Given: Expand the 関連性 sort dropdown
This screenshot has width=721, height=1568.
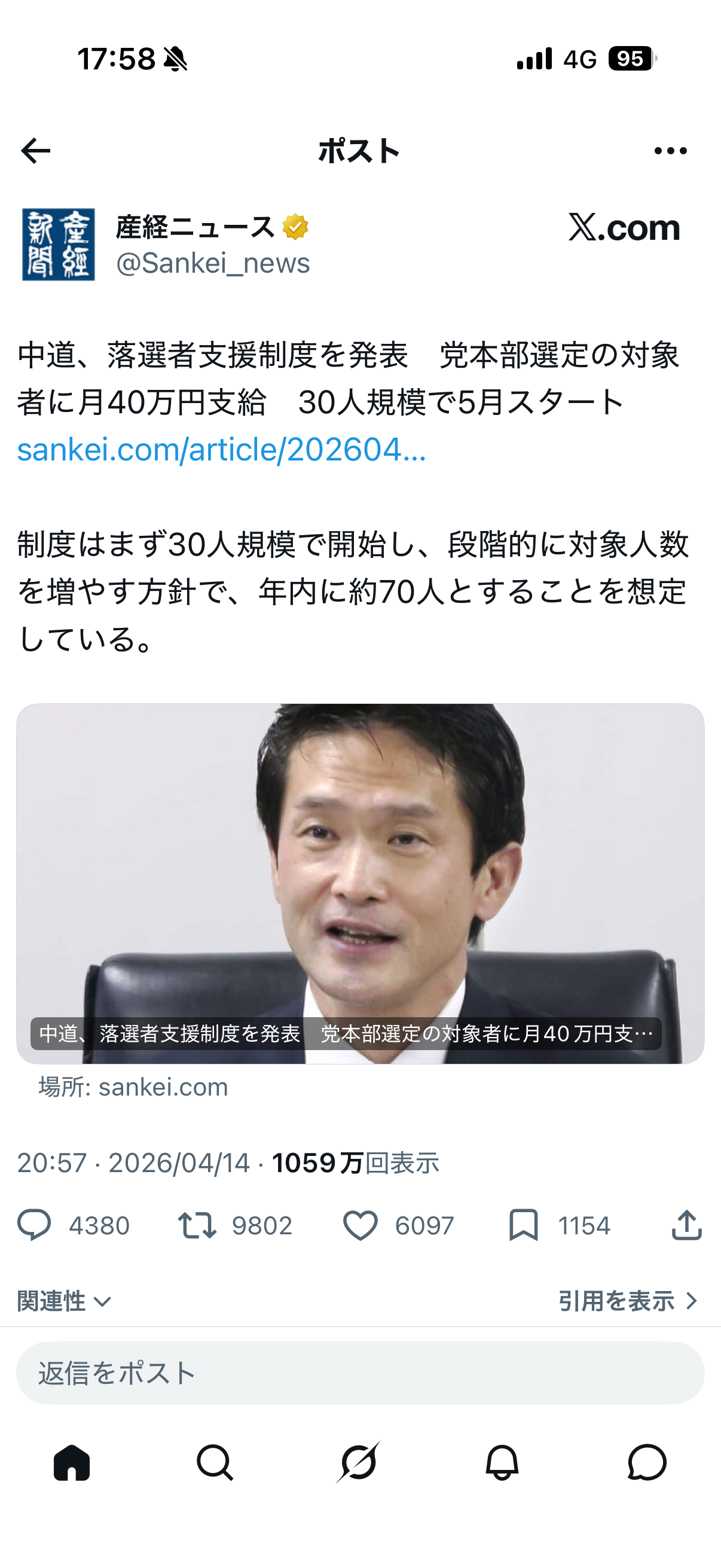Looking at the screenshot, I should (x=65, y=1301).
